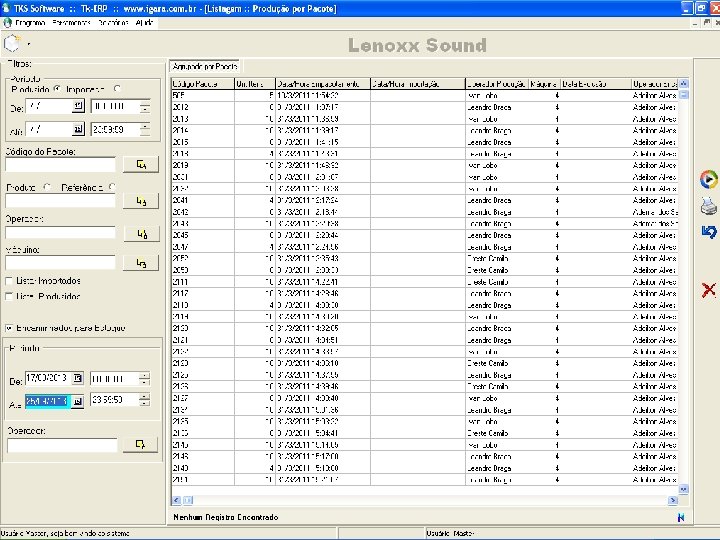Open the Programa menu

point(30,22)
